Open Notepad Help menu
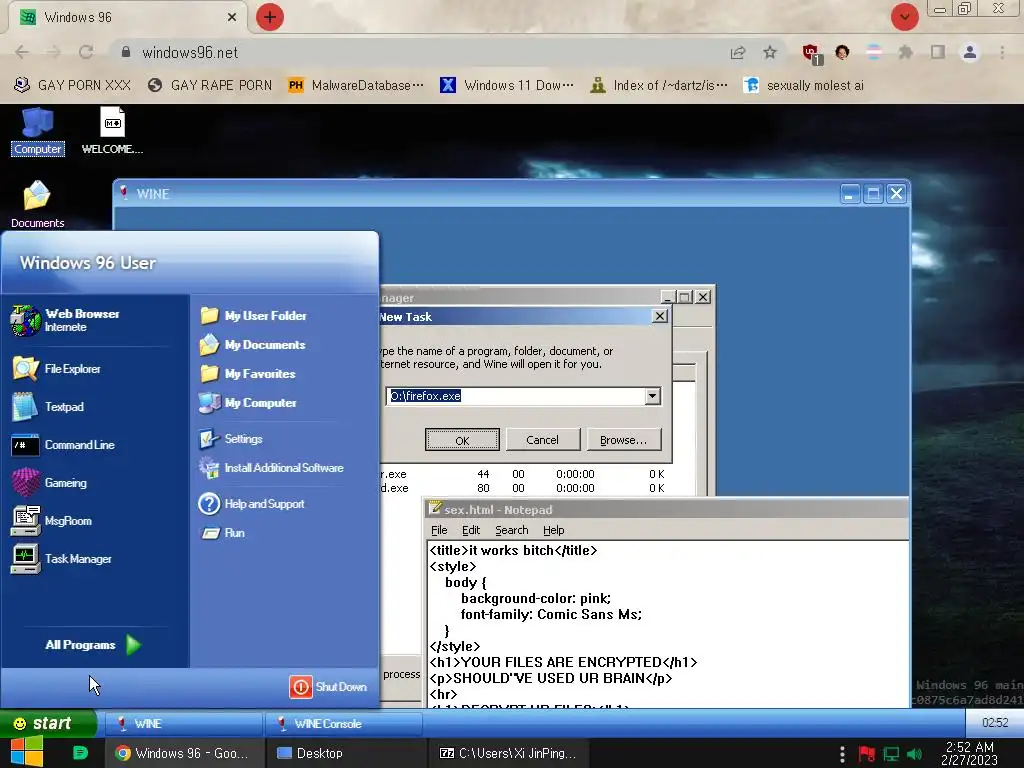Image resolution: width=1024 pixels, height=768 pixels. coord(554,530)
